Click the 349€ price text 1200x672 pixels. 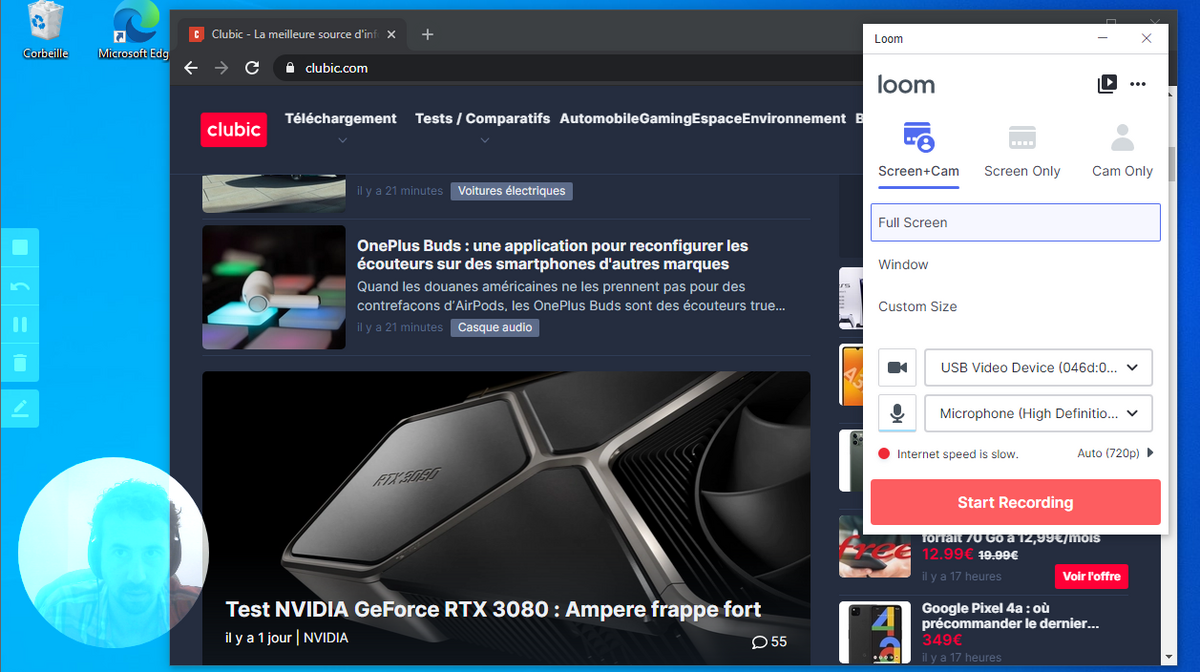pyautogui.click(x=942, y=640)
